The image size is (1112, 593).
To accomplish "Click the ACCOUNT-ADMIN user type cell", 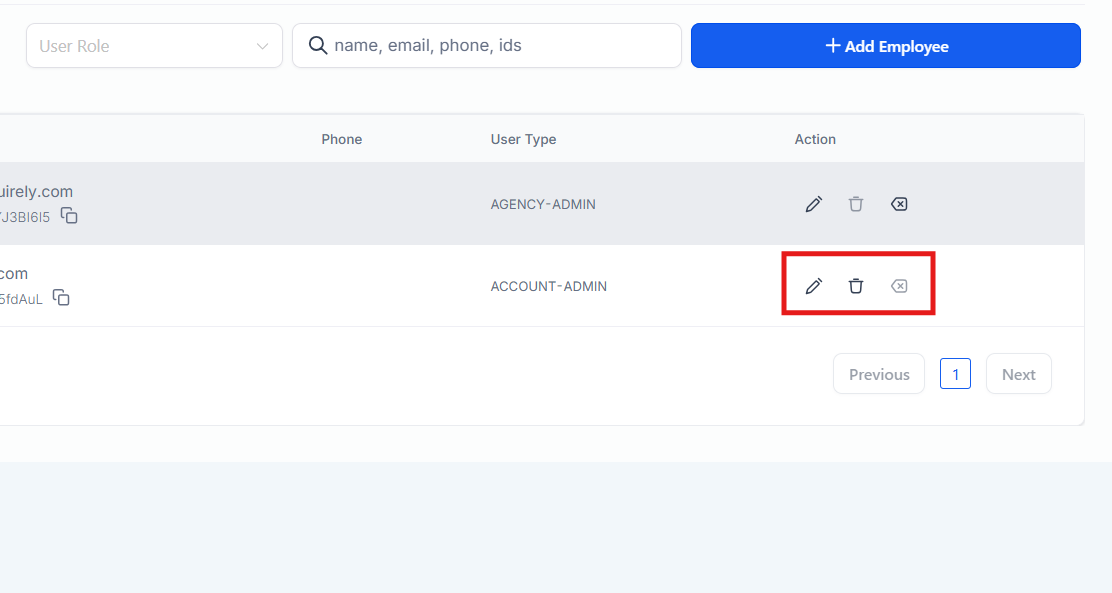I will [x=548, y=286].
